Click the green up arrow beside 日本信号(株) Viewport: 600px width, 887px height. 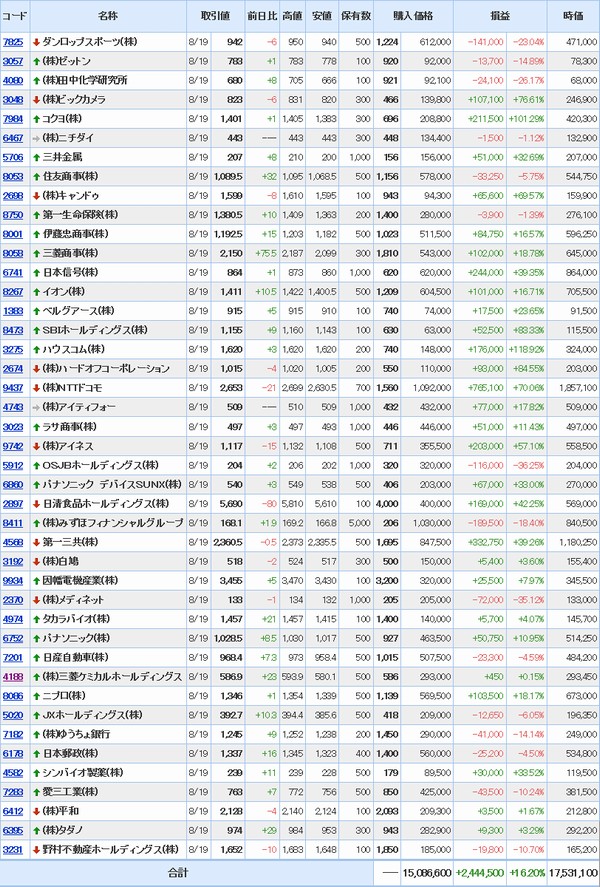point(37,273)
